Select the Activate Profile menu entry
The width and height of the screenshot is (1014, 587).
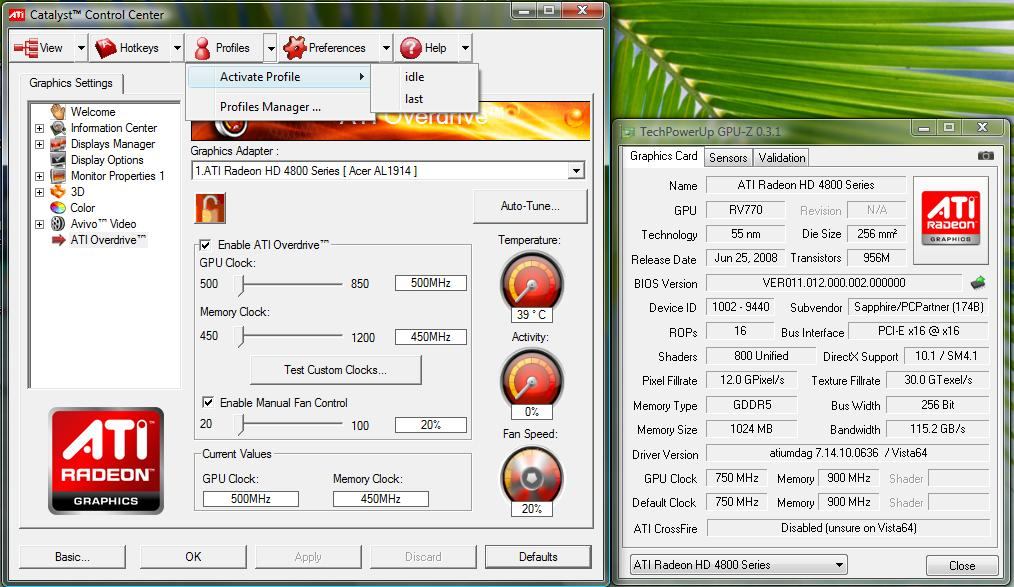[x=279, y=76]
